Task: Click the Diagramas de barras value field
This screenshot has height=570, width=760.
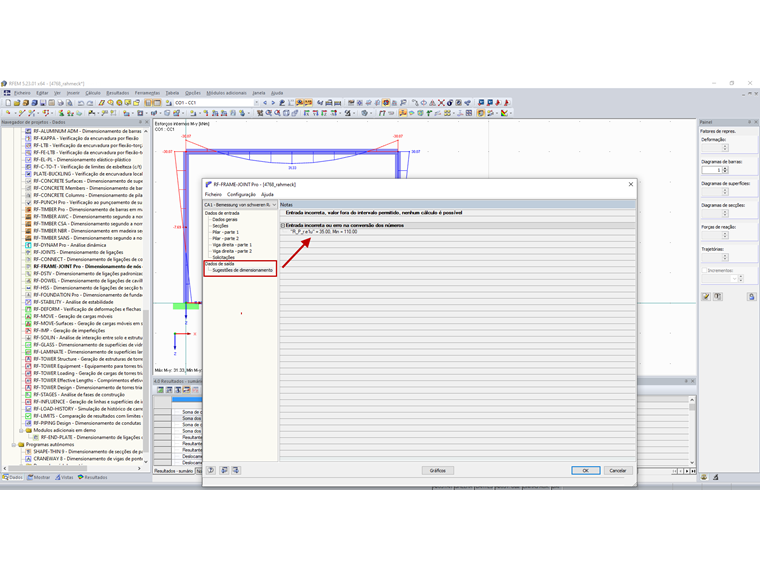Action: (x=712, y=170)
